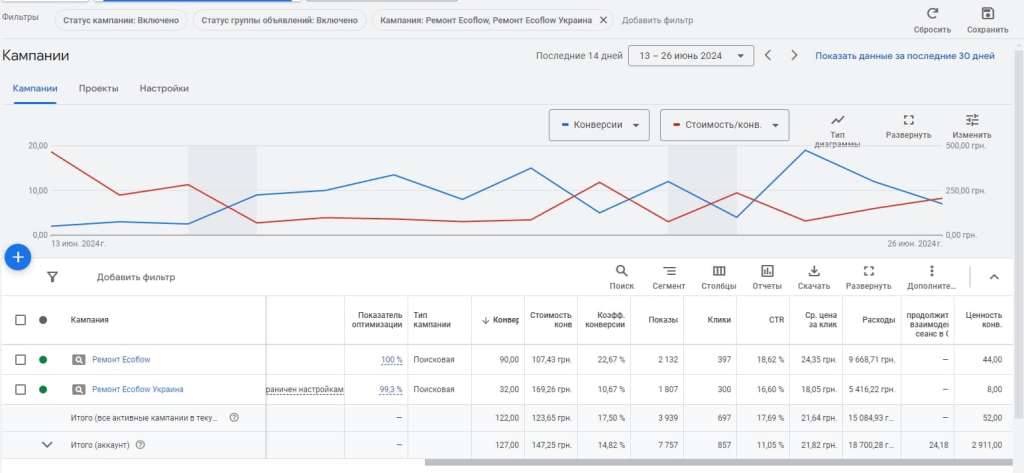Click green status dot for Ремонт Ecoflow Украина
1024x473 pixels.
[43, 389]
